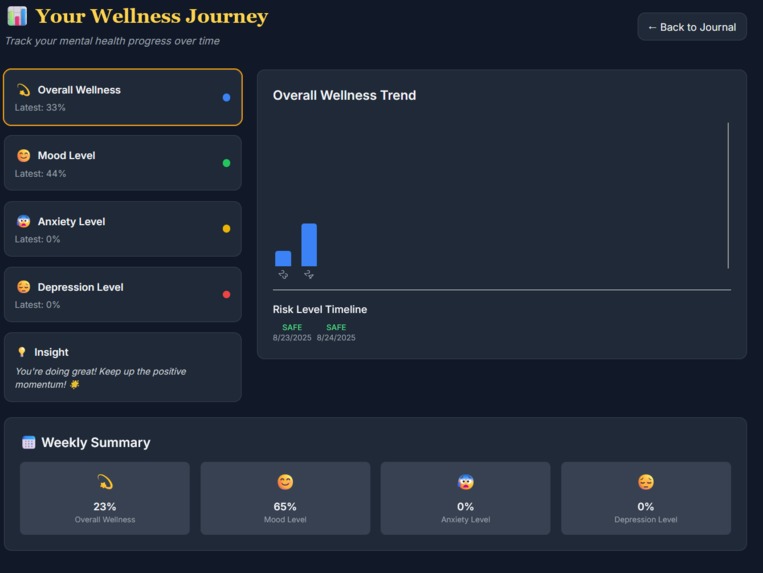Go back using the Back to Journal button
Image resolution: width=763 pixels, height=573 pixels.
692,27
